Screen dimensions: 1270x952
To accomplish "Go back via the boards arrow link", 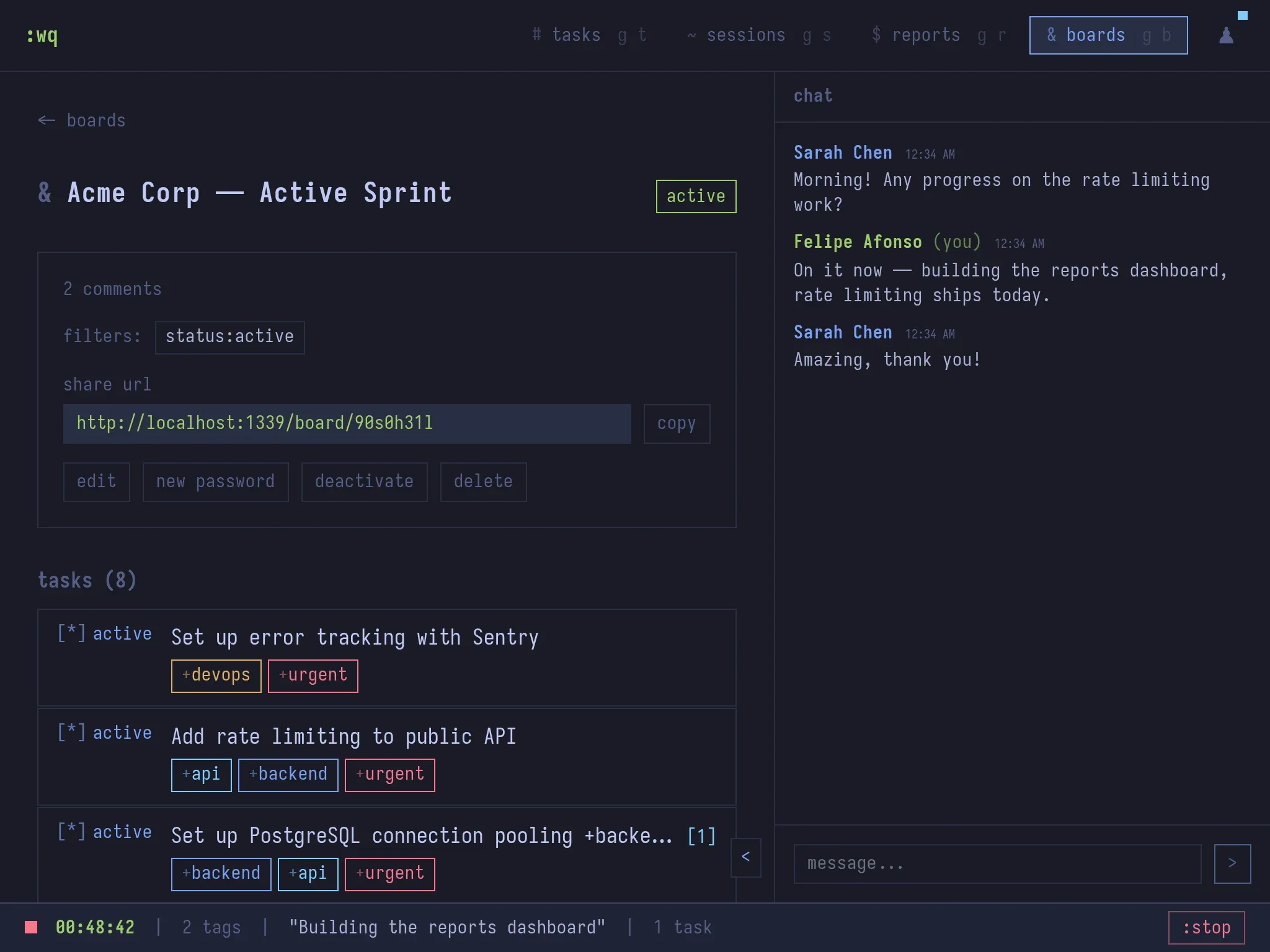I will click(x=82, y=120).
